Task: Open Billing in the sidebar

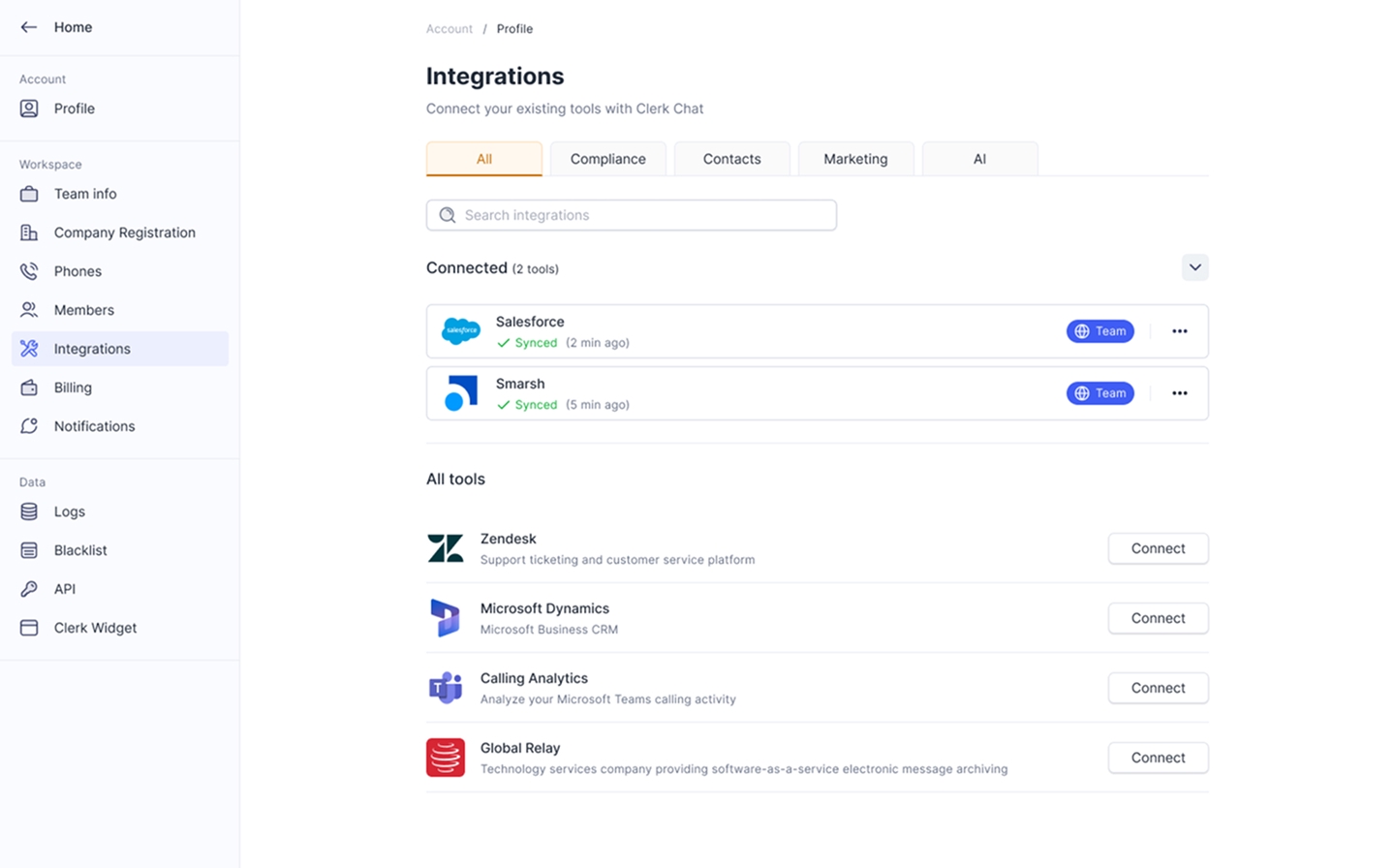Action: (73, 387)
